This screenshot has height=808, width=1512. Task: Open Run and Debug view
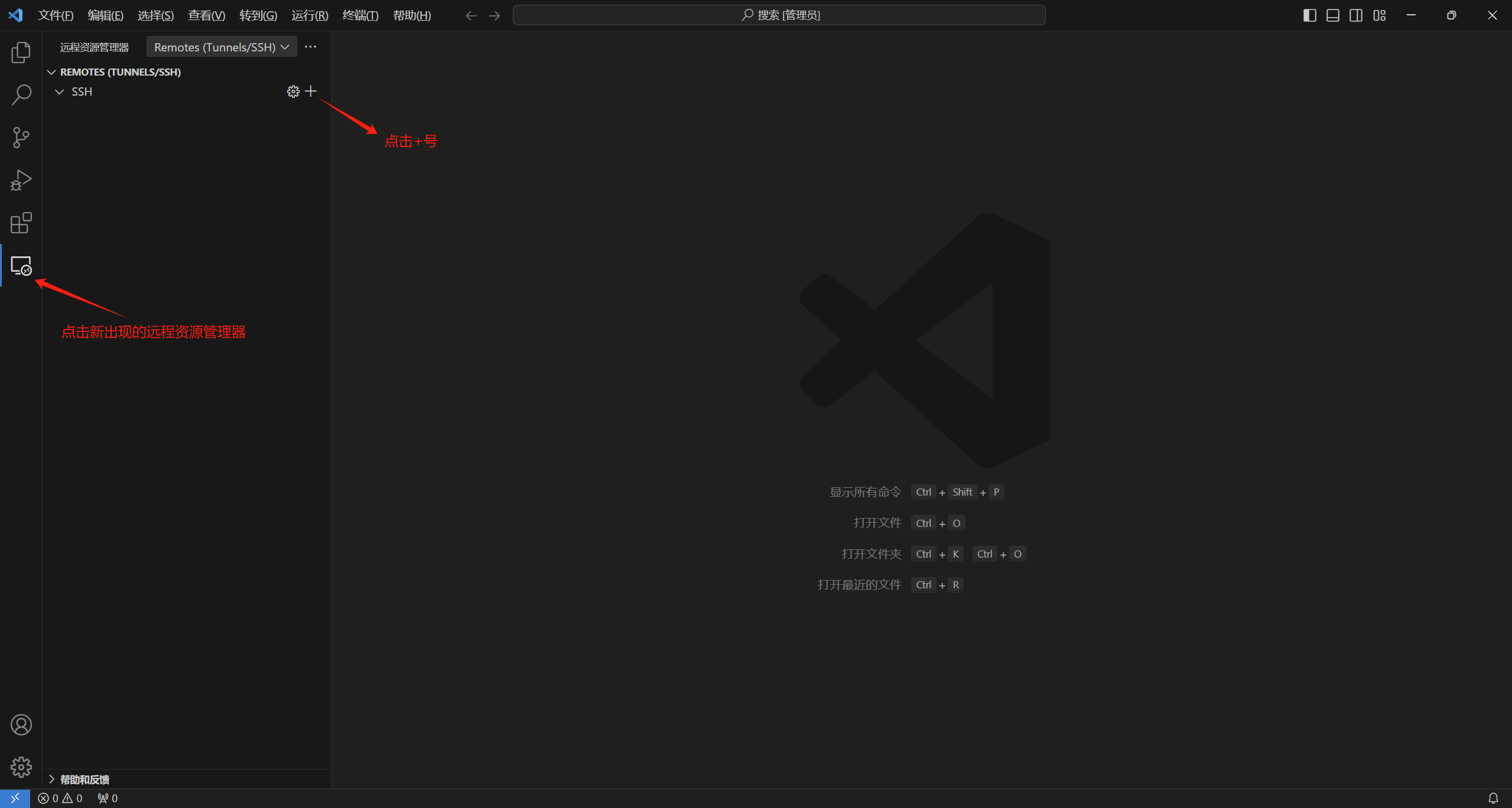coord(21,180)
